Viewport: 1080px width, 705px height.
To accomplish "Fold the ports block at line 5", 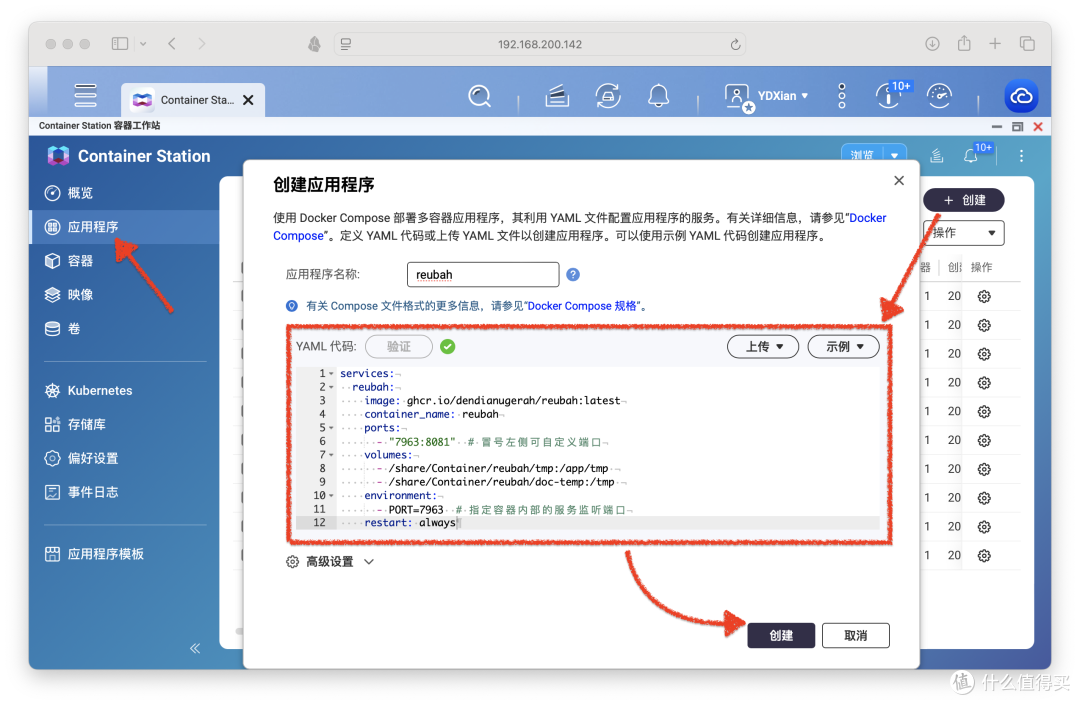I will pos(331,428).
